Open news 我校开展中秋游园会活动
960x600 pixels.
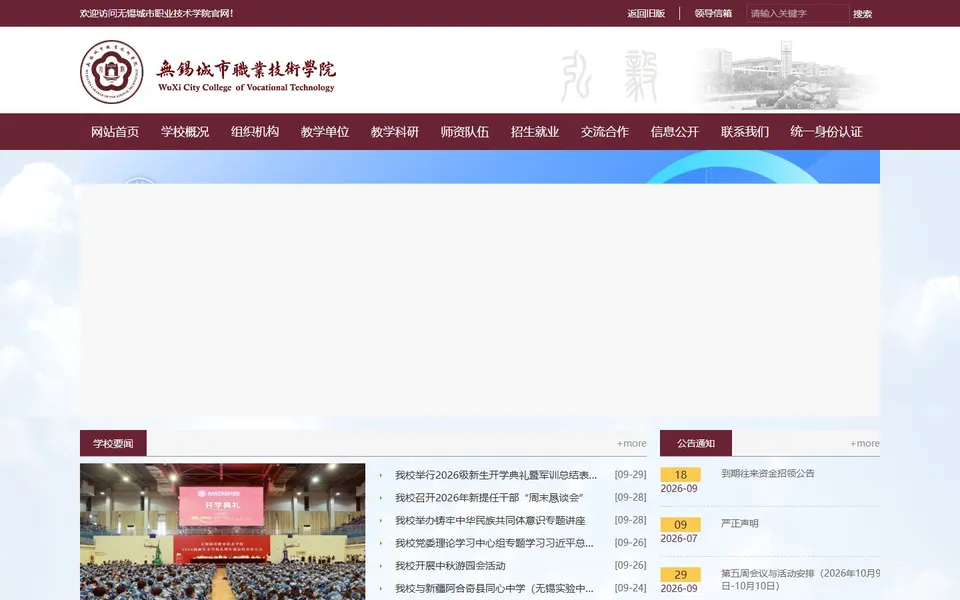(x=450, y=566)
